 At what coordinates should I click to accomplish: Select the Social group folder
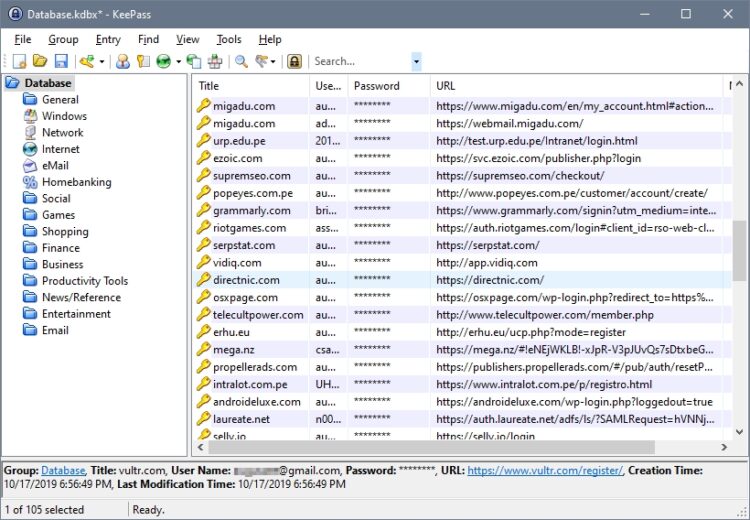click(56, 199)
